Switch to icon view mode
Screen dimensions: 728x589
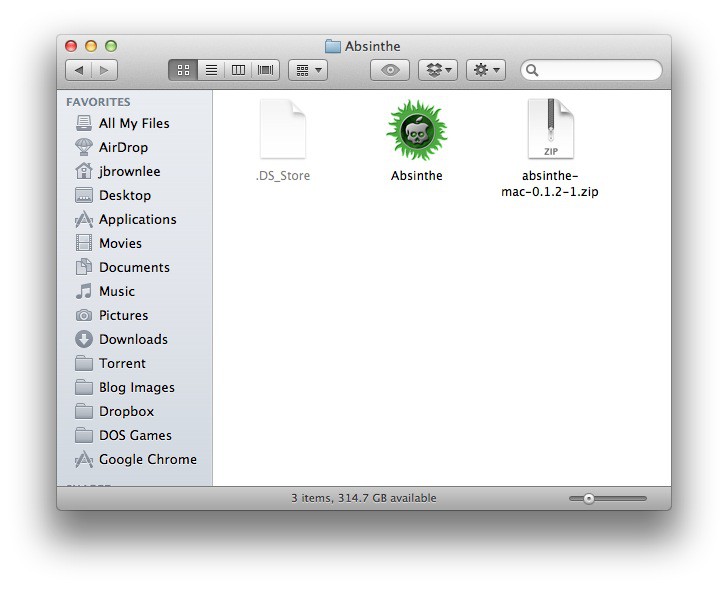183,70
